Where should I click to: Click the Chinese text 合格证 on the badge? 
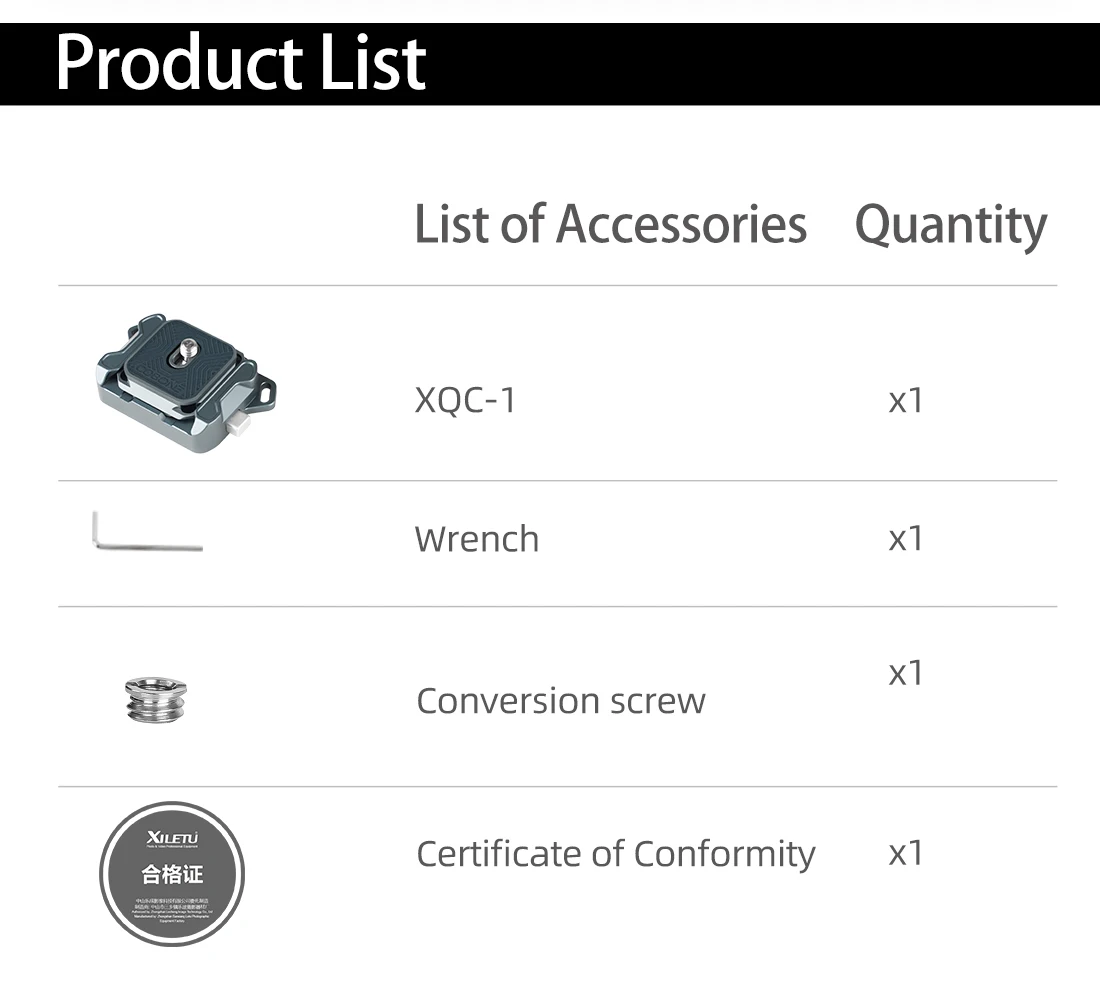(x=172, y=874)
